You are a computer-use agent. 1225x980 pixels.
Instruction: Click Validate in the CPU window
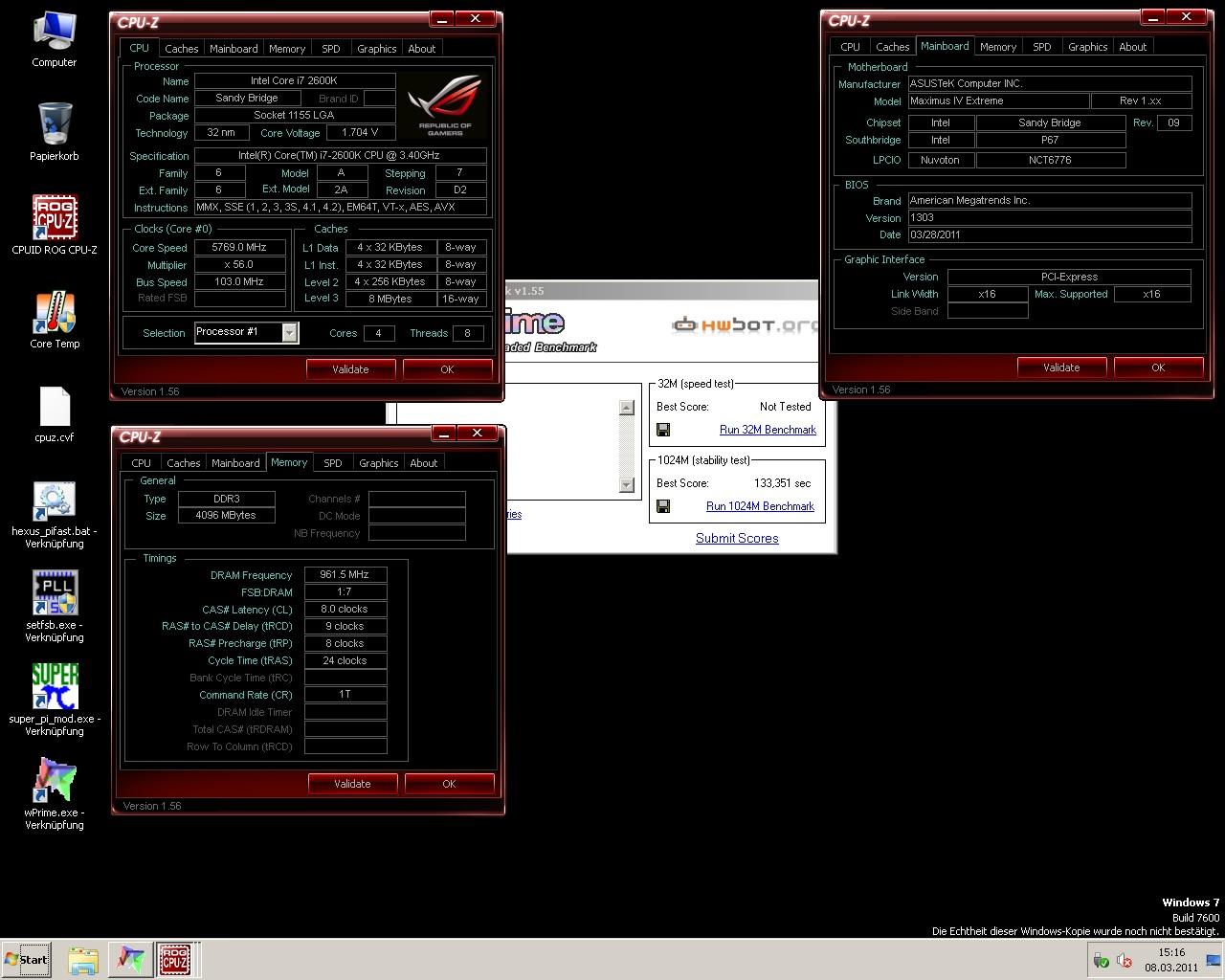(x=350, y=369)
